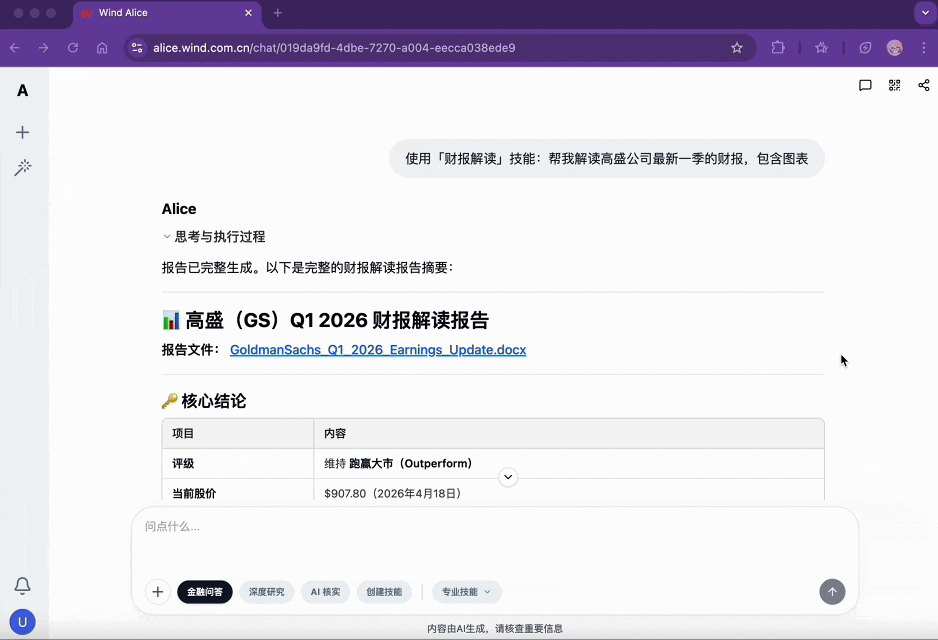Close the Wind Alice tab

coord(248,13)
